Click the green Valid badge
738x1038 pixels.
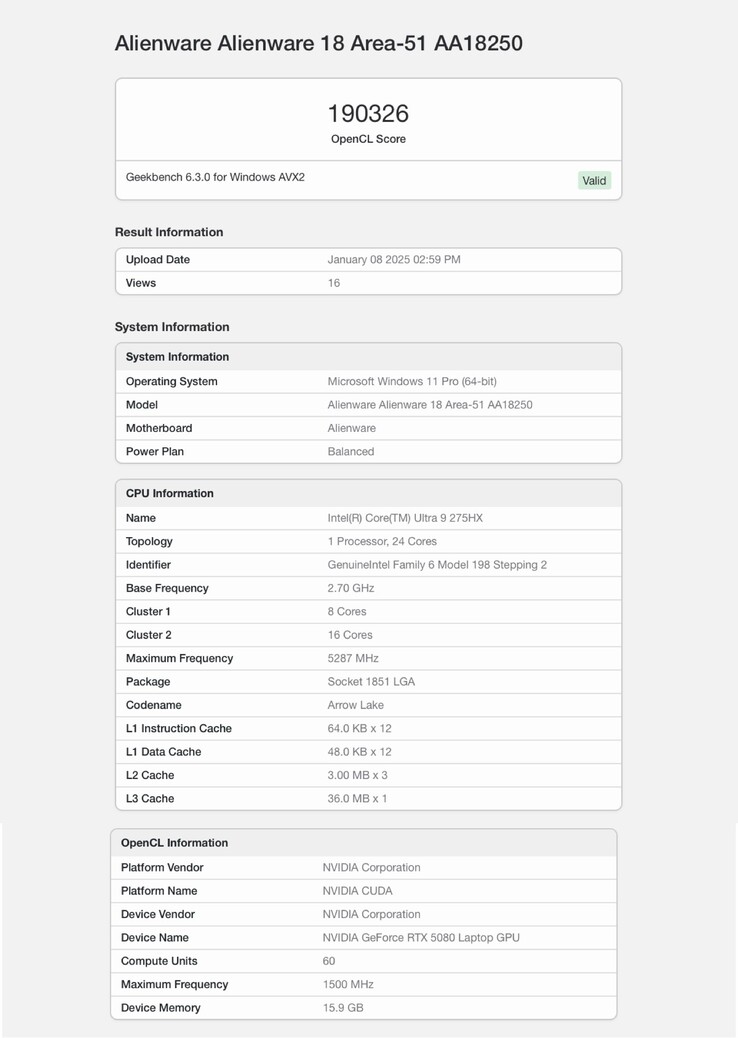pos(594,181)
